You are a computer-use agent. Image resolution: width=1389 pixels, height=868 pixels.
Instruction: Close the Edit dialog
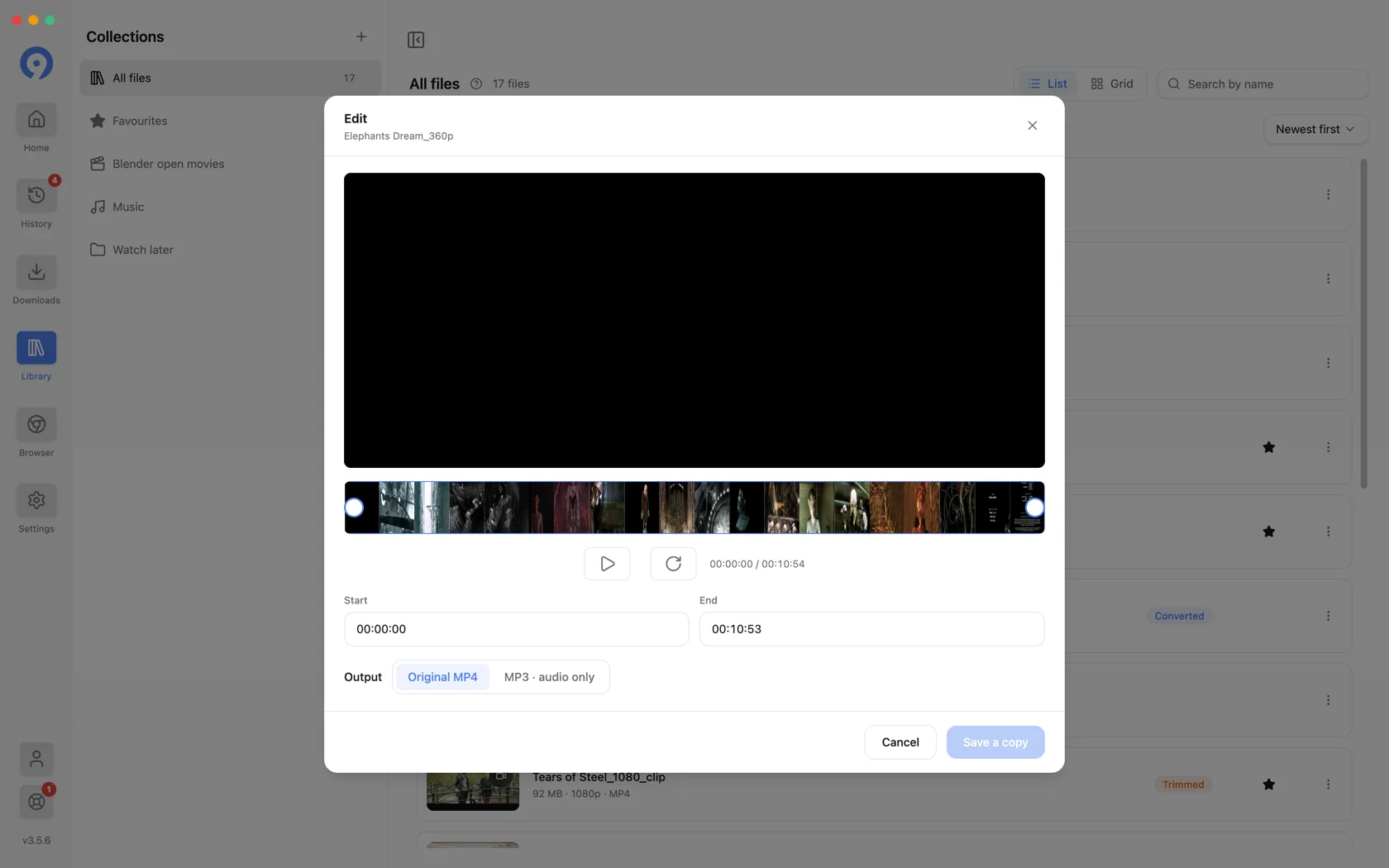click(x=1032, y=126)
